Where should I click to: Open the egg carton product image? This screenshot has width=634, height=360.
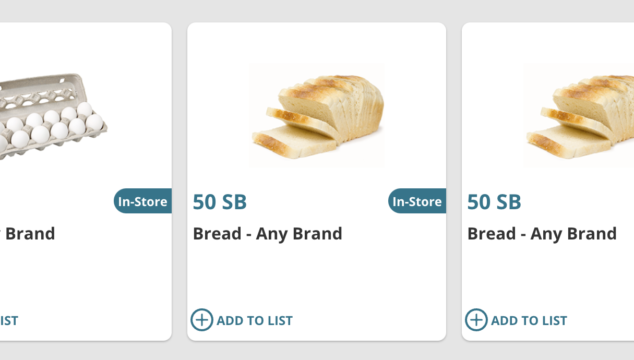pos(51,117)
